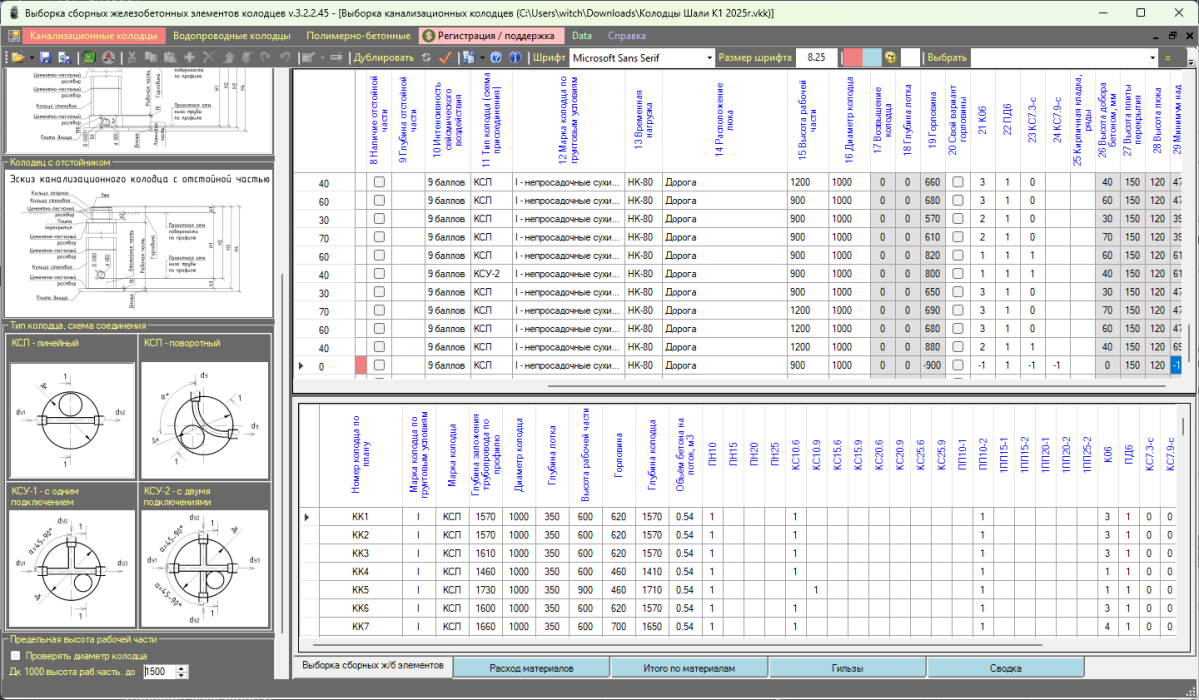Click the red AutoCAD export icon

tap(108, 58)
